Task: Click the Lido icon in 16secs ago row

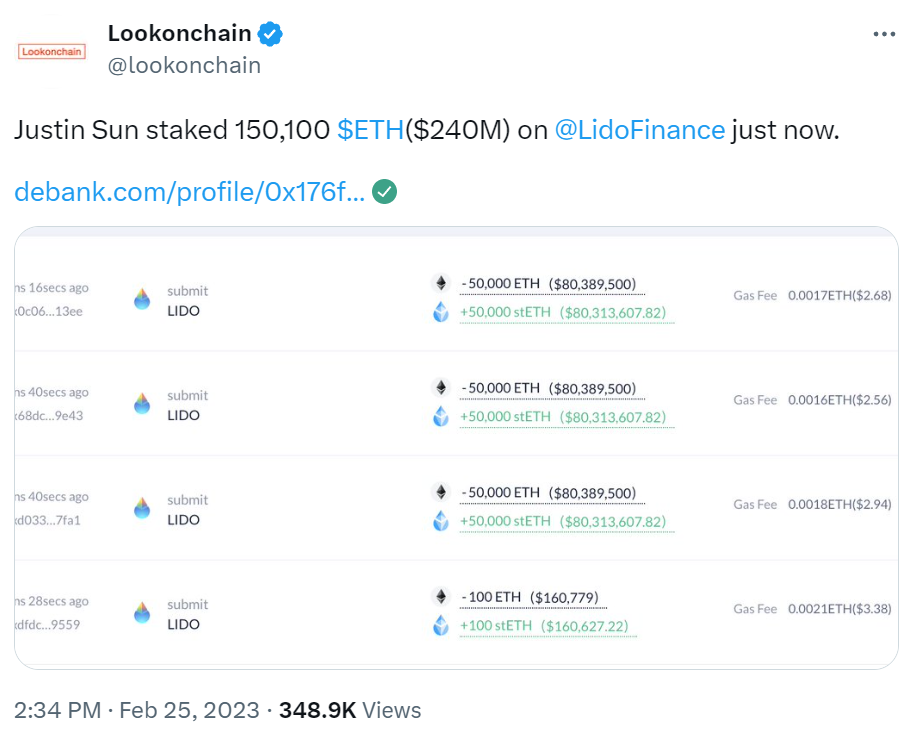Action: [142, 299]
